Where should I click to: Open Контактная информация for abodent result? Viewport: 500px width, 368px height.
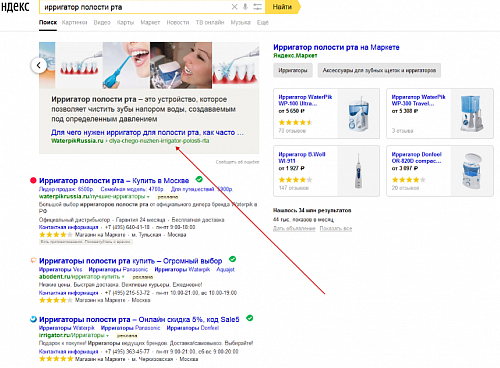[68, 293]
